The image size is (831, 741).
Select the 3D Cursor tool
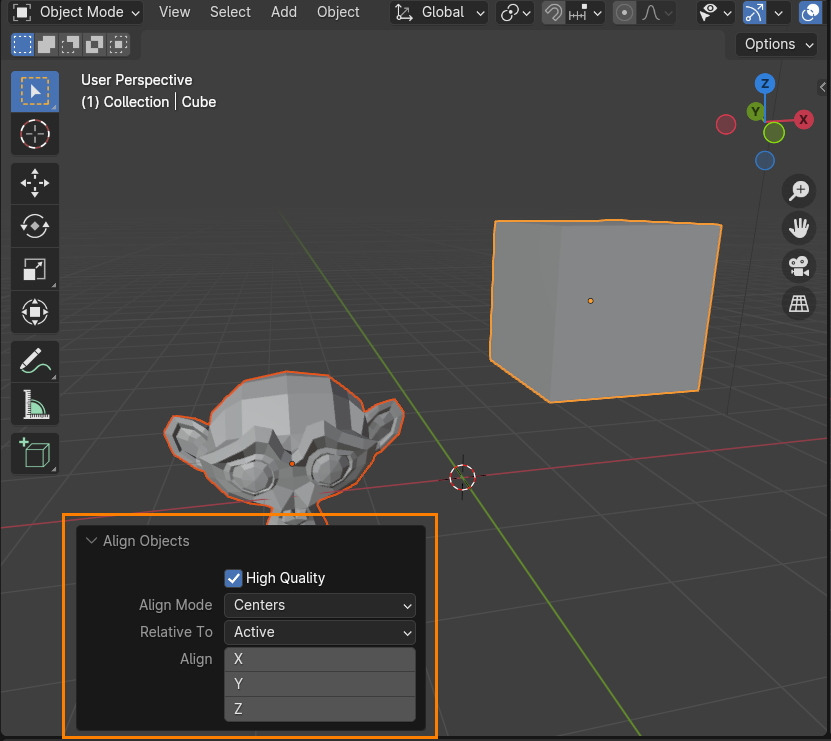[x=35, y=134]
